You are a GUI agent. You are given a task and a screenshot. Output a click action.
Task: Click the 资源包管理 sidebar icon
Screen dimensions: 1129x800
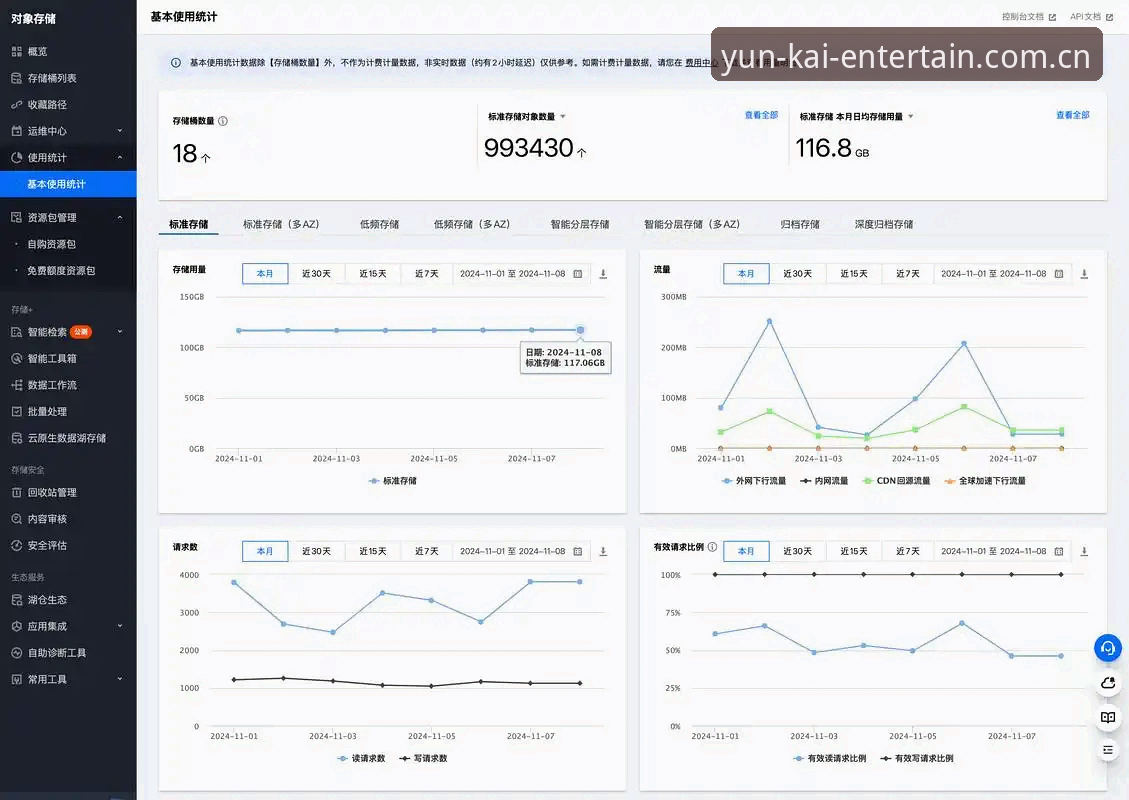17,217
